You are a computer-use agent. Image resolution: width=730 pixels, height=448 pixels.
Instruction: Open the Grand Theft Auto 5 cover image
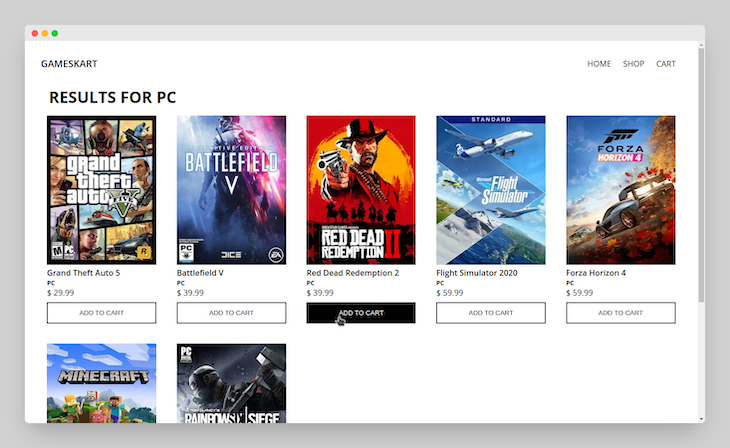click(x=101, y=190)
